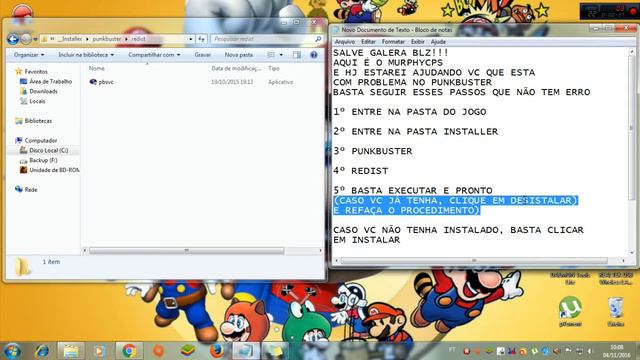
Task: Click Nova pasta to create a folder
Action: [239, 55]
